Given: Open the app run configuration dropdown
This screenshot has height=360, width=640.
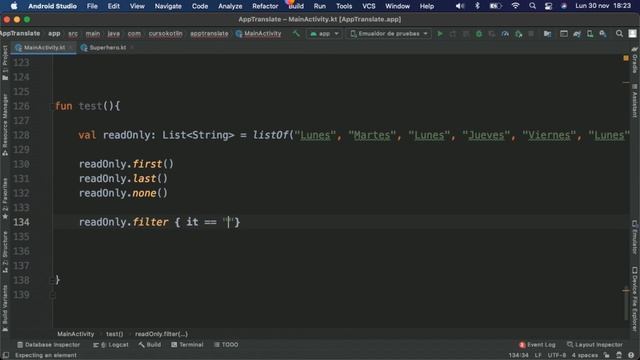Looking at the screenshot, I should [324, 34].
